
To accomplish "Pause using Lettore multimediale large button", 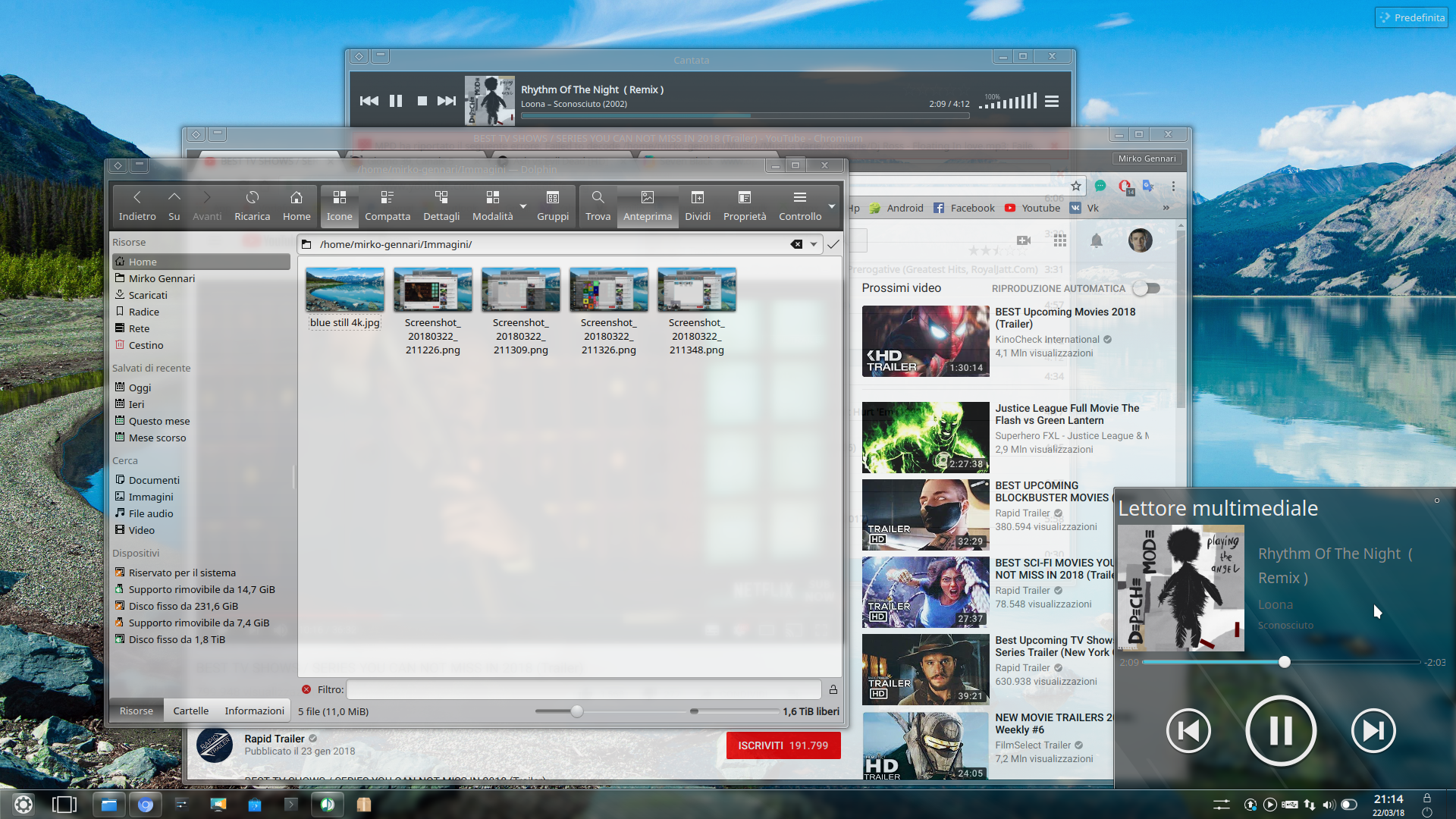I will [x=1281, y=731].
